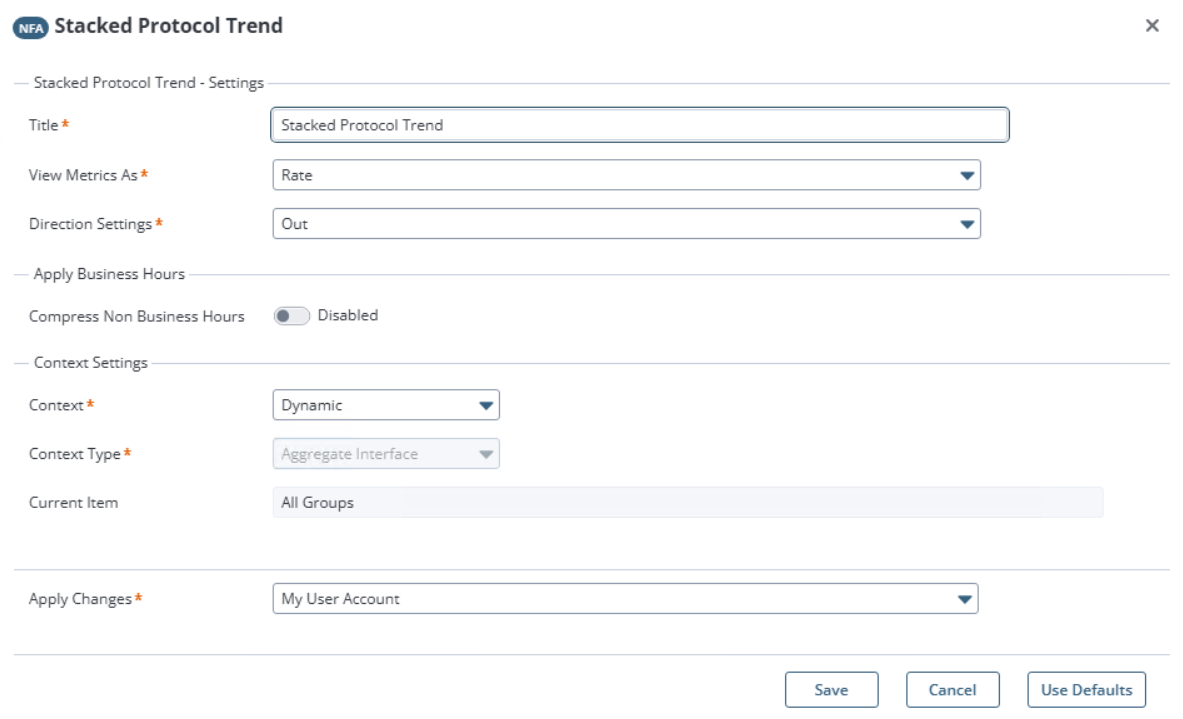Click into the Title text field
The height and width of the screenshot is (719, 1183).
640,125
